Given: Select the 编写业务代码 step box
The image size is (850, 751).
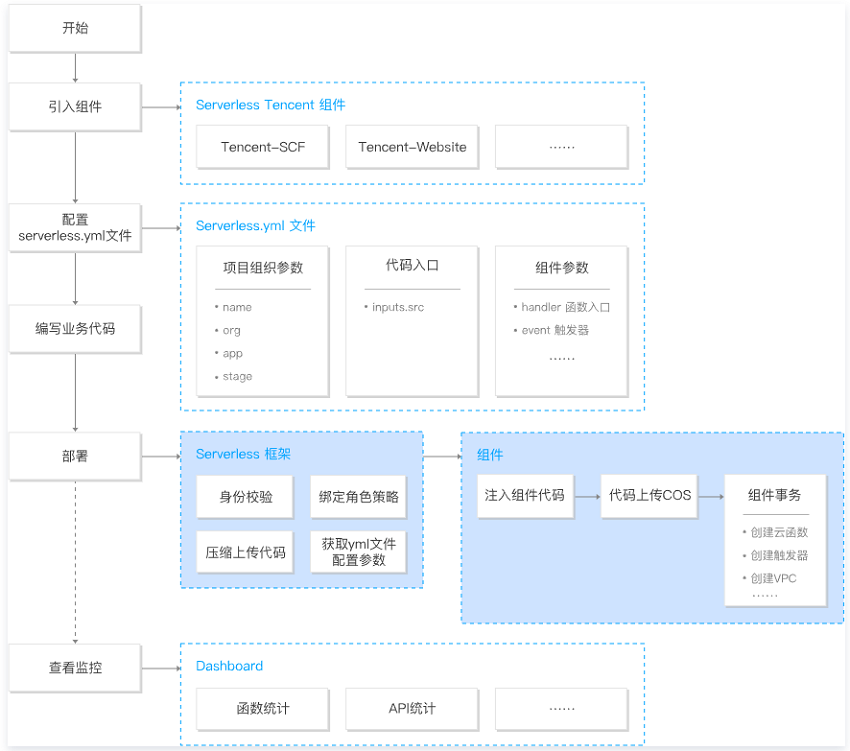Looking at the screenshot, I should [x=75, y=329].
